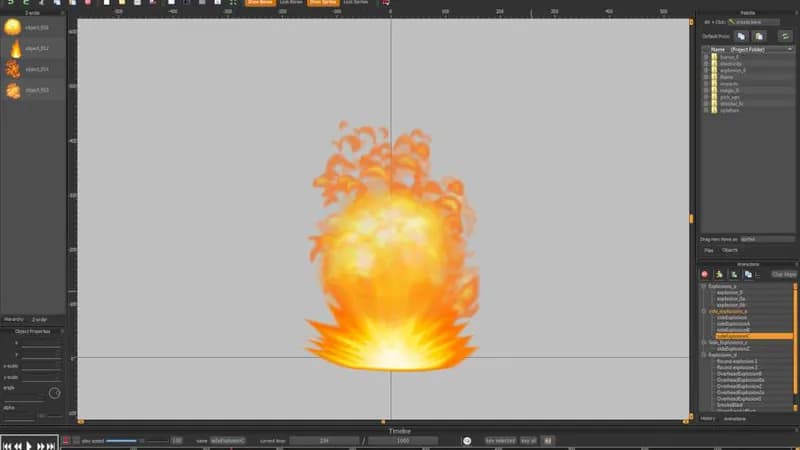This screenshot has width=800, height=450.
Task: Click the key all button
Action: (x=528, y=441)
